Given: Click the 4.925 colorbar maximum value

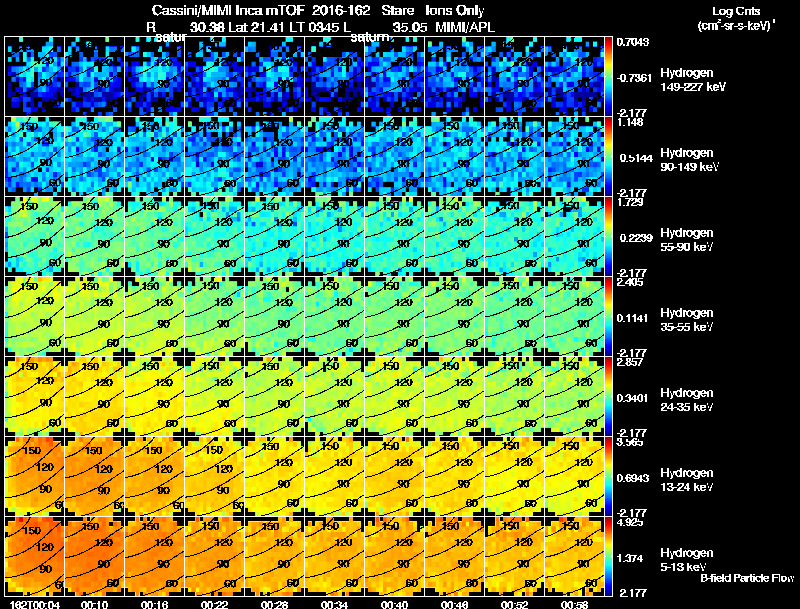Looking at the screenshot, I should point(630,522).
